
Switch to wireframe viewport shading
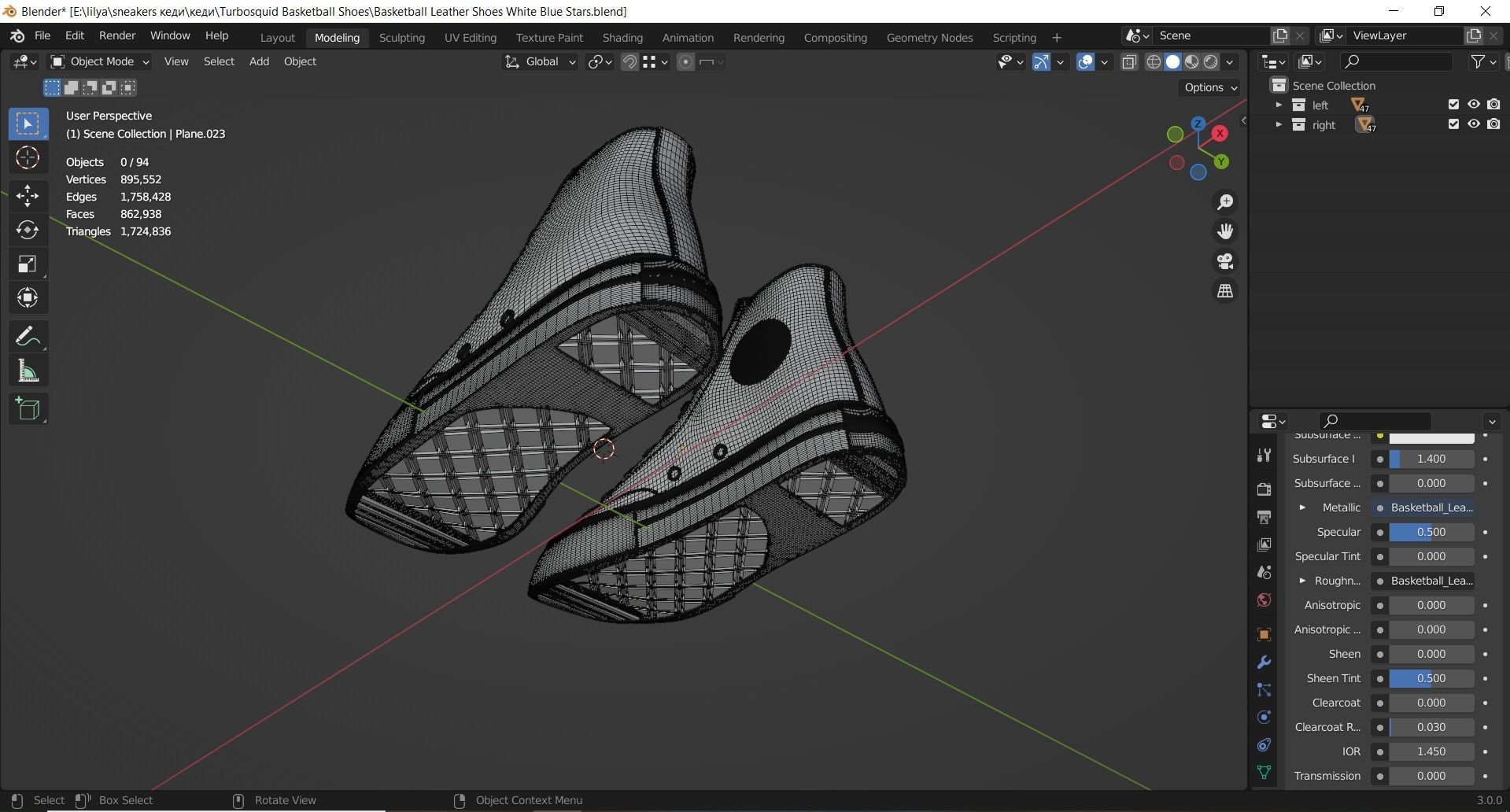point(1154,62)
